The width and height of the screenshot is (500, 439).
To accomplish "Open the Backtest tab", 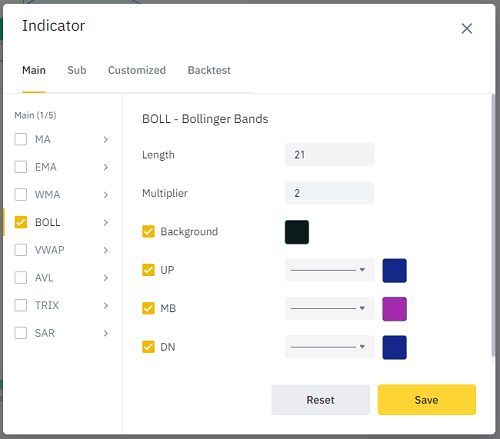I will (209, 70).
